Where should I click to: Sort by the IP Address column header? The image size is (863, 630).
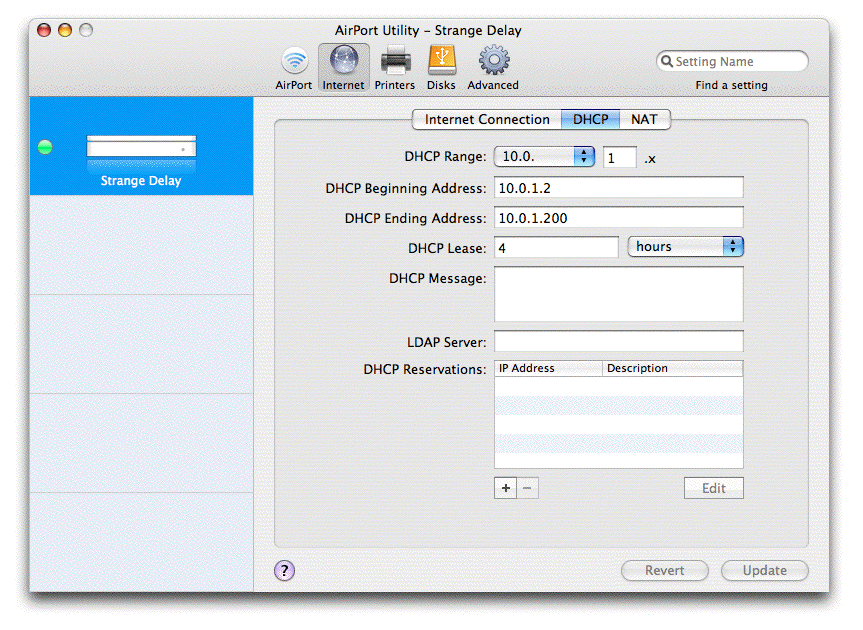(547, 368)
